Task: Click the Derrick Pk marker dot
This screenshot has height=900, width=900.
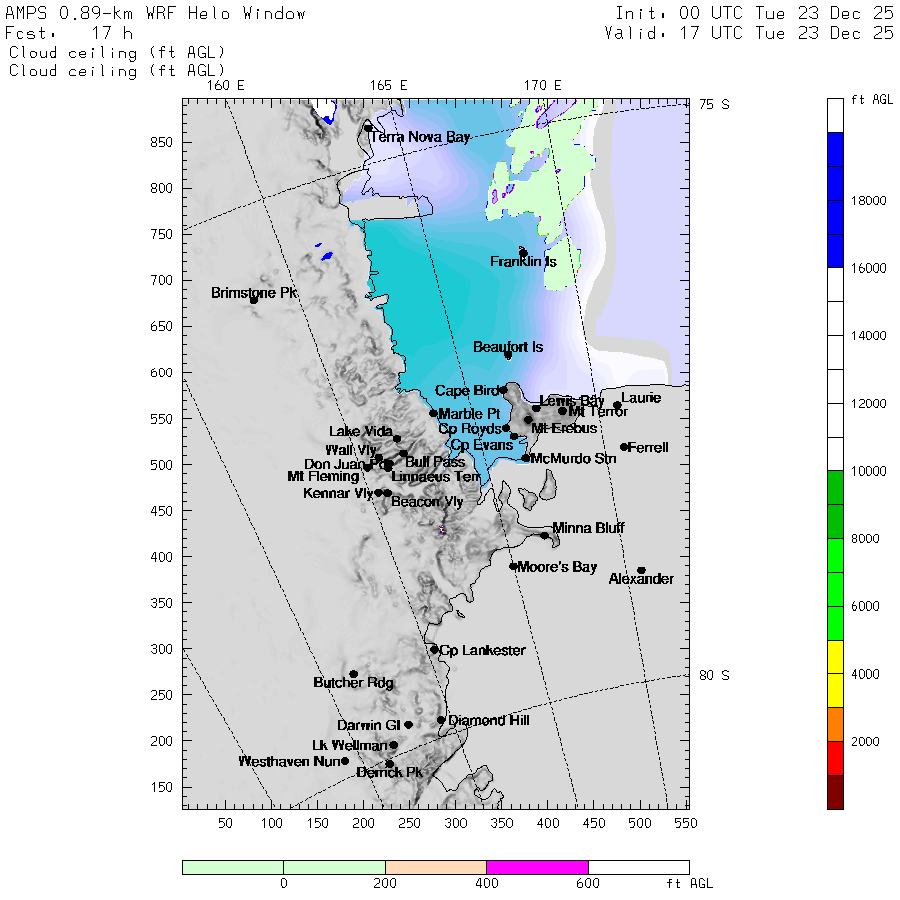Action: coord(390,764)
